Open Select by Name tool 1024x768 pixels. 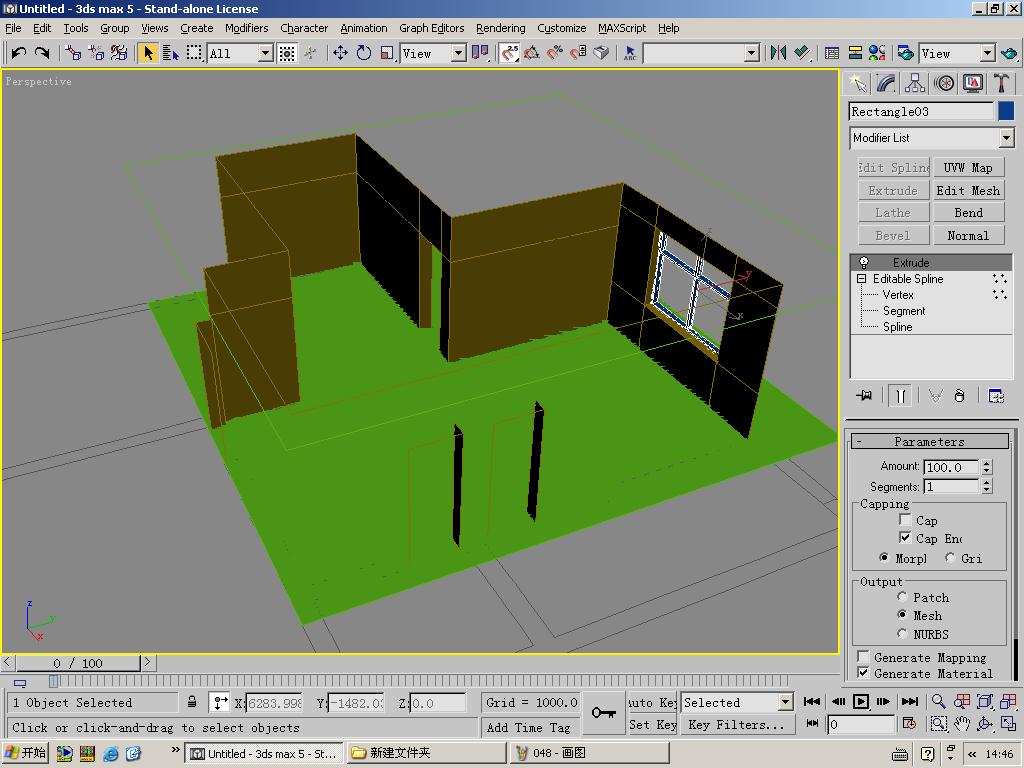click(x=170, y=53)
